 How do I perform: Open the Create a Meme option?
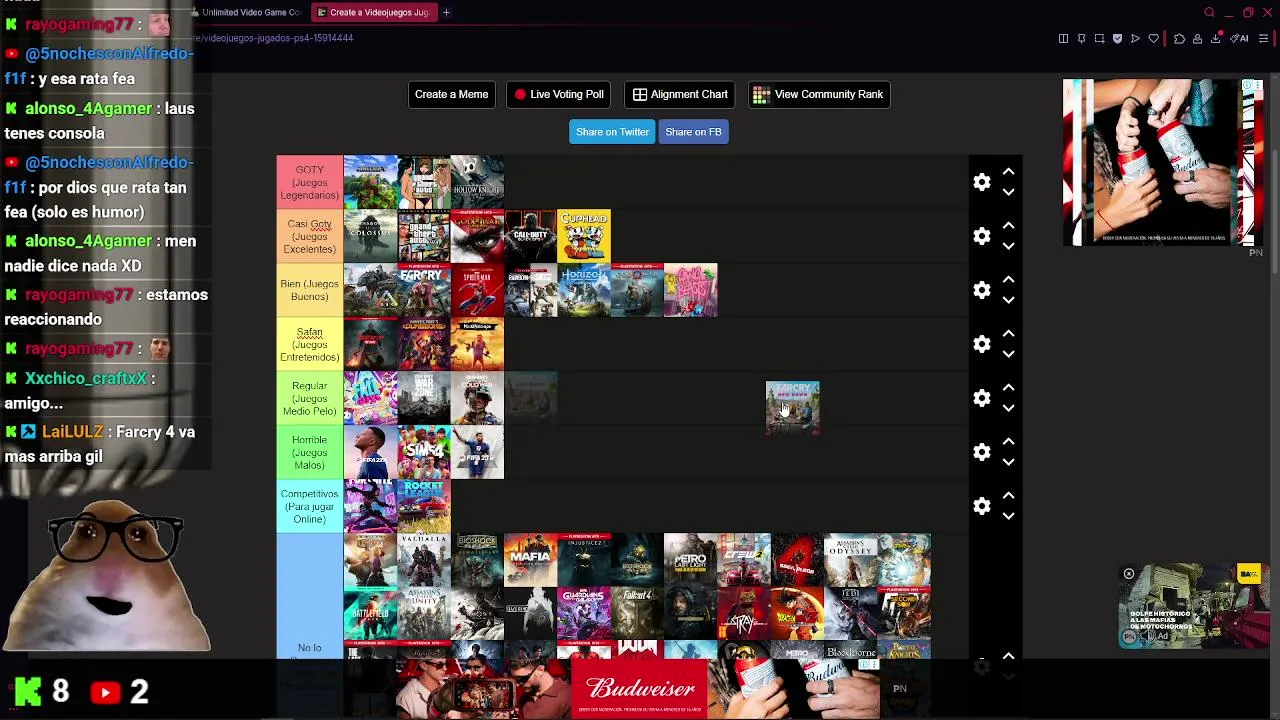[x=451, y=94]
